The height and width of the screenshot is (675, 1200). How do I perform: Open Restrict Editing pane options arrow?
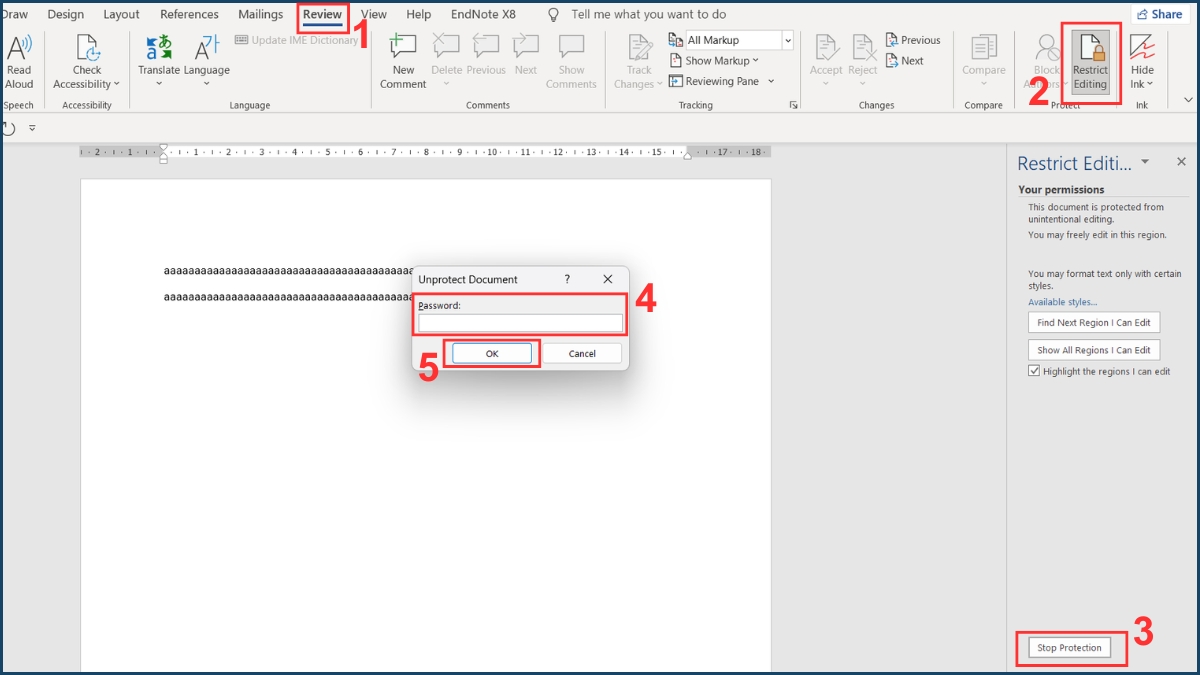[x=1145, y=162]
